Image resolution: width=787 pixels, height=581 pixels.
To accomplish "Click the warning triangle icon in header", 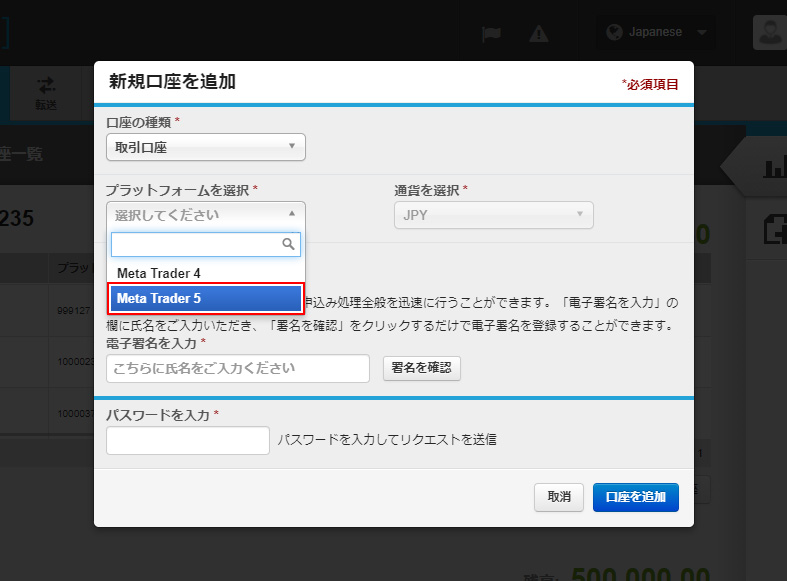I will (x=539, y=34).
